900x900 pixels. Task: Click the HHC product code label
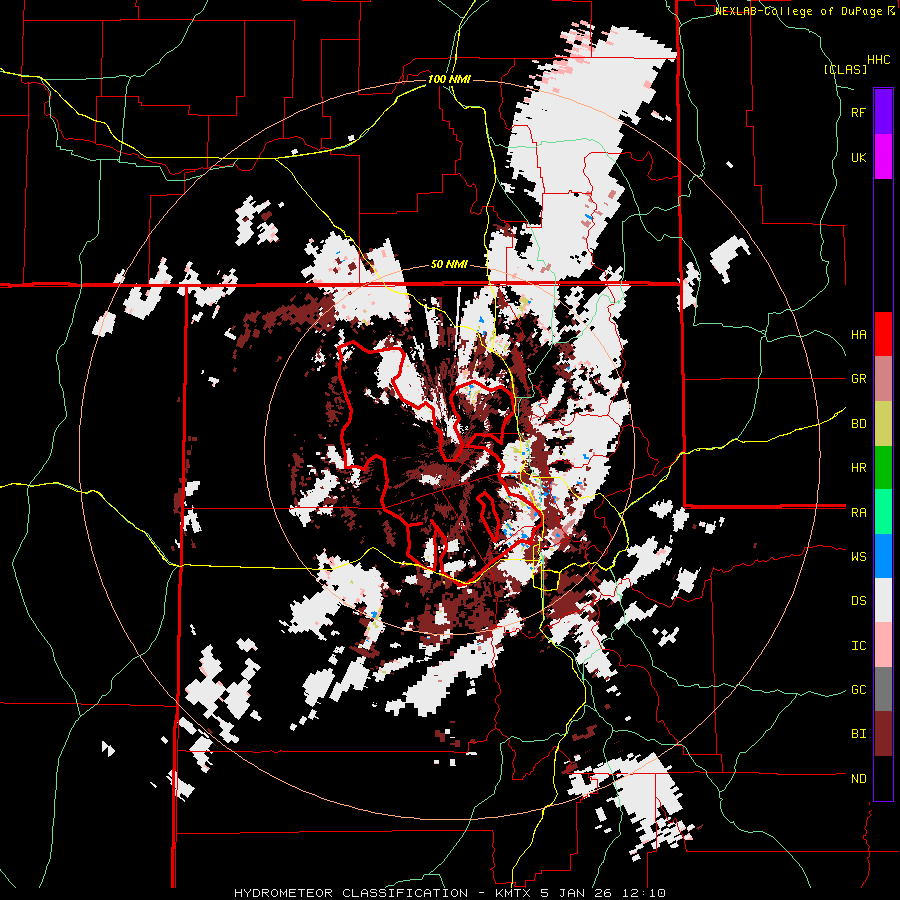879,60
